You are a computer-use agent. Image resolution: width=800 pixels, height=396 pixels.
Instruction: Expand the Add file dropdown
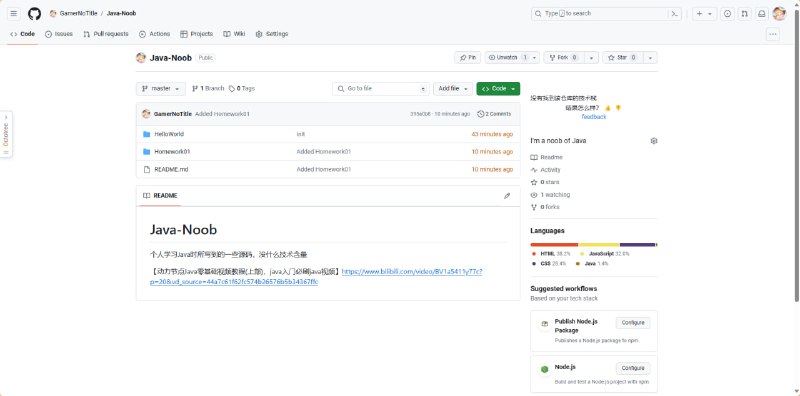coord(453,89)
